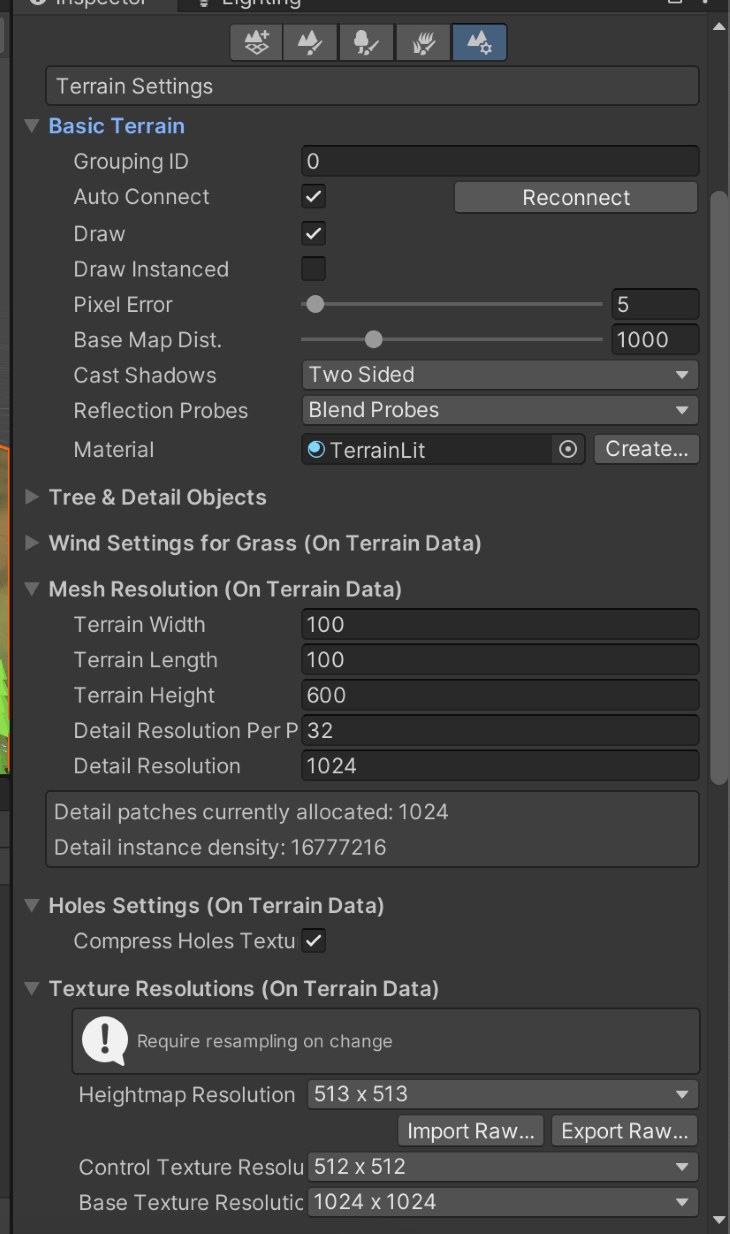Open the Heightmap Resolution dropdown
The image size is (730, 1234).
(501, 1094)
